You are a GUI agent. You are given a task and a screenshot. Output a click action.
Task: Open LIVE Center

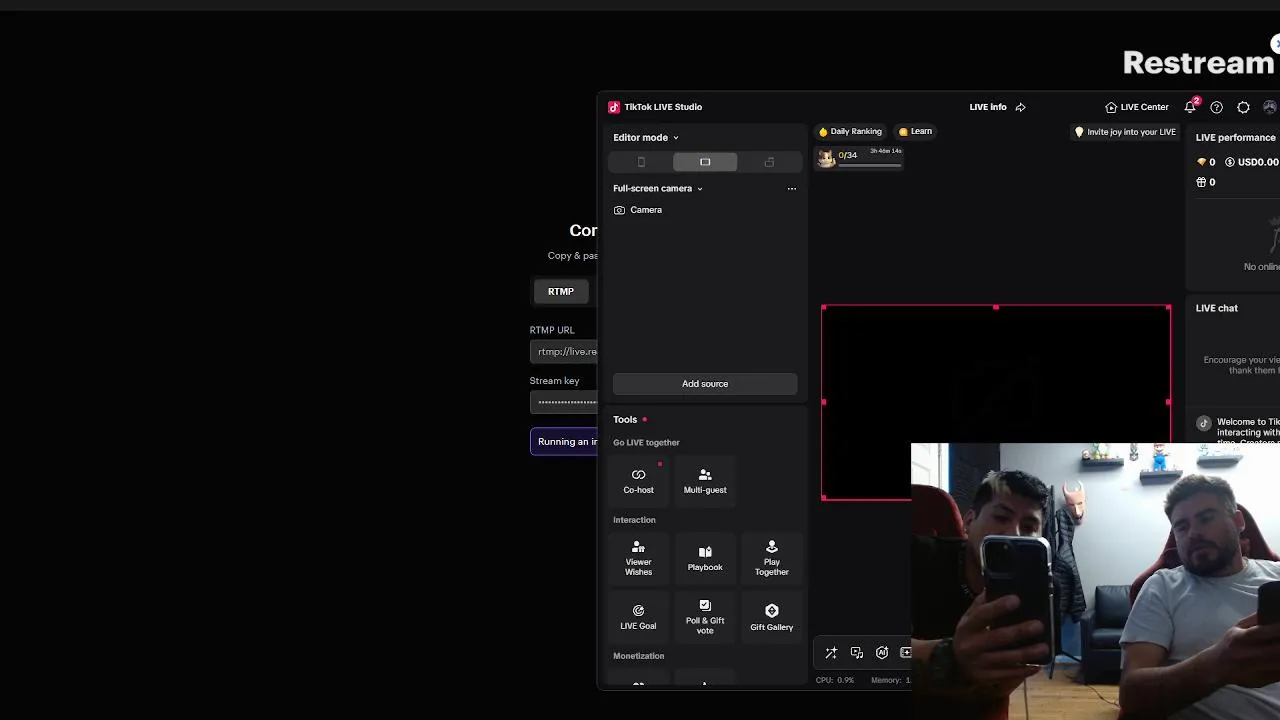pos(1137,107)
